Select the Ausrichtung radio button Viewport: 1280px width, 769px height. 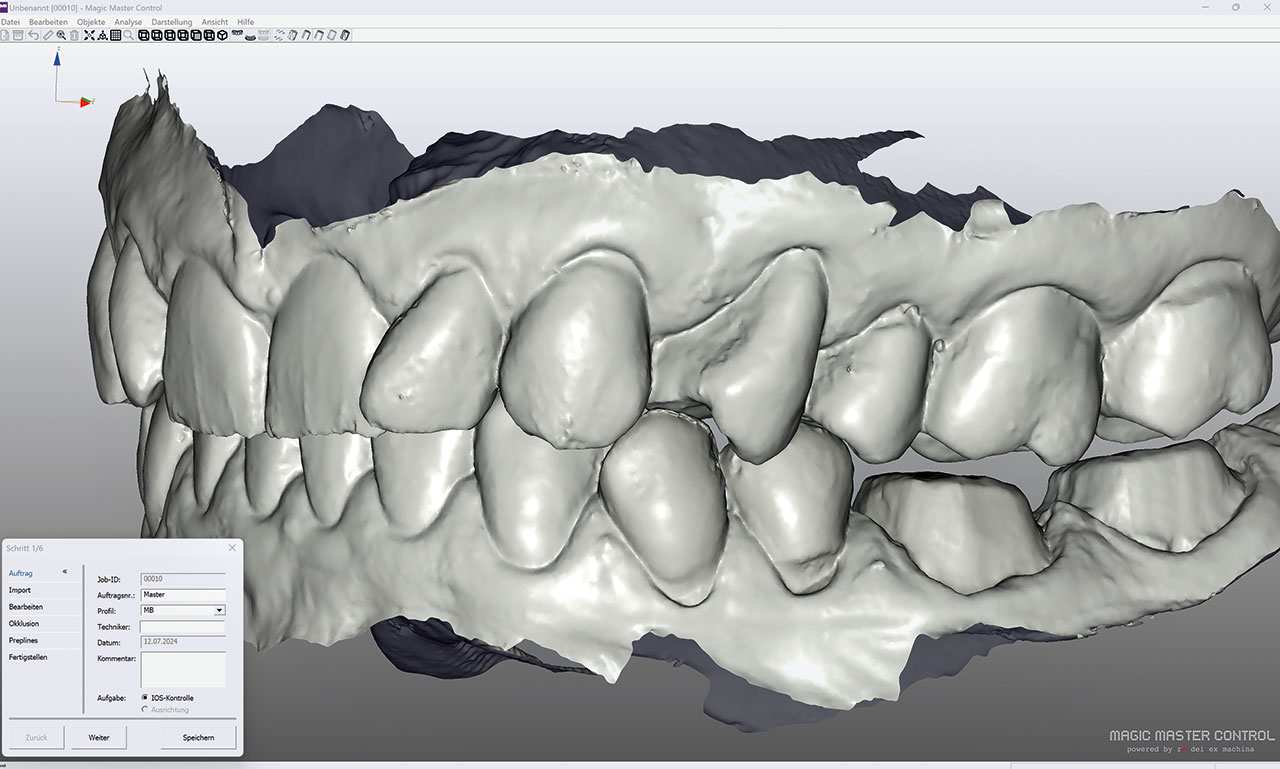click(145, 710)
